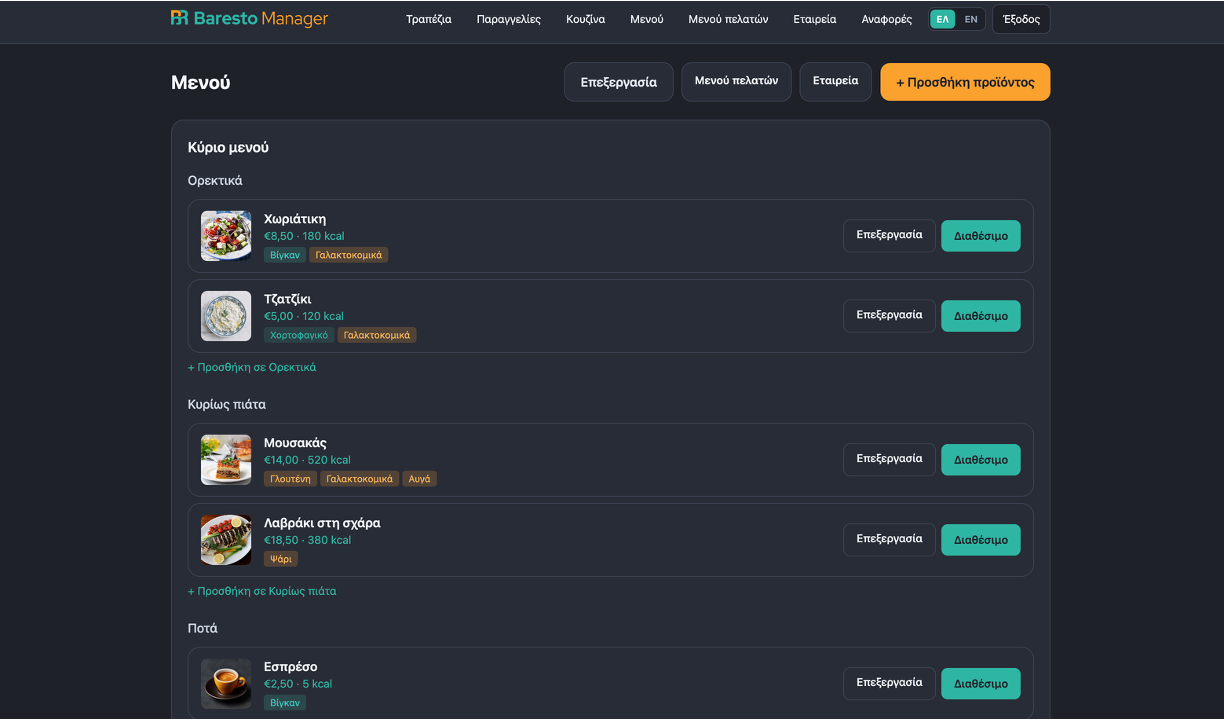The image size is (1224, 720).
Task: Edit the Εσπρέσο item
Action: 889,684
